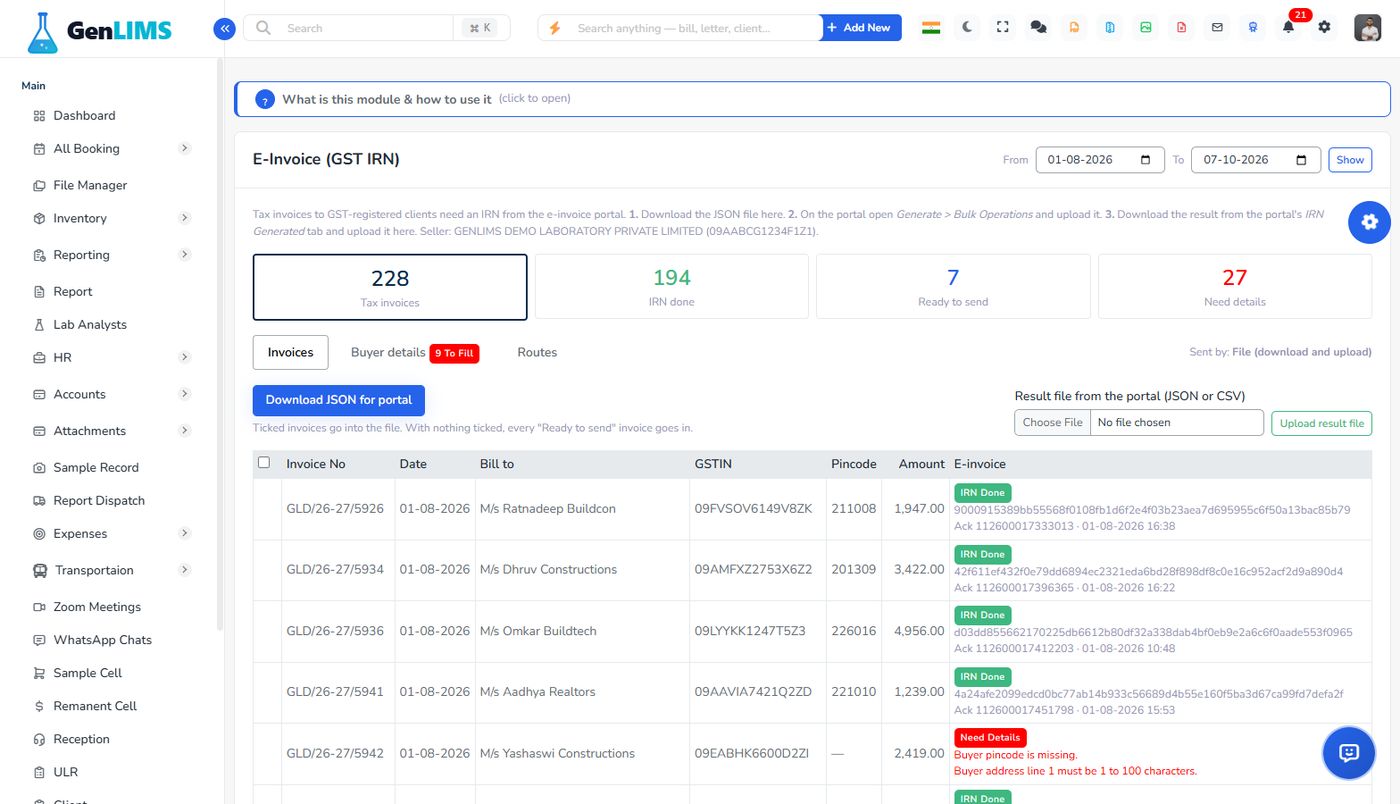
Task: Enter fullscreen with the expand-corners icon
Action: [x=1003, y=28]
